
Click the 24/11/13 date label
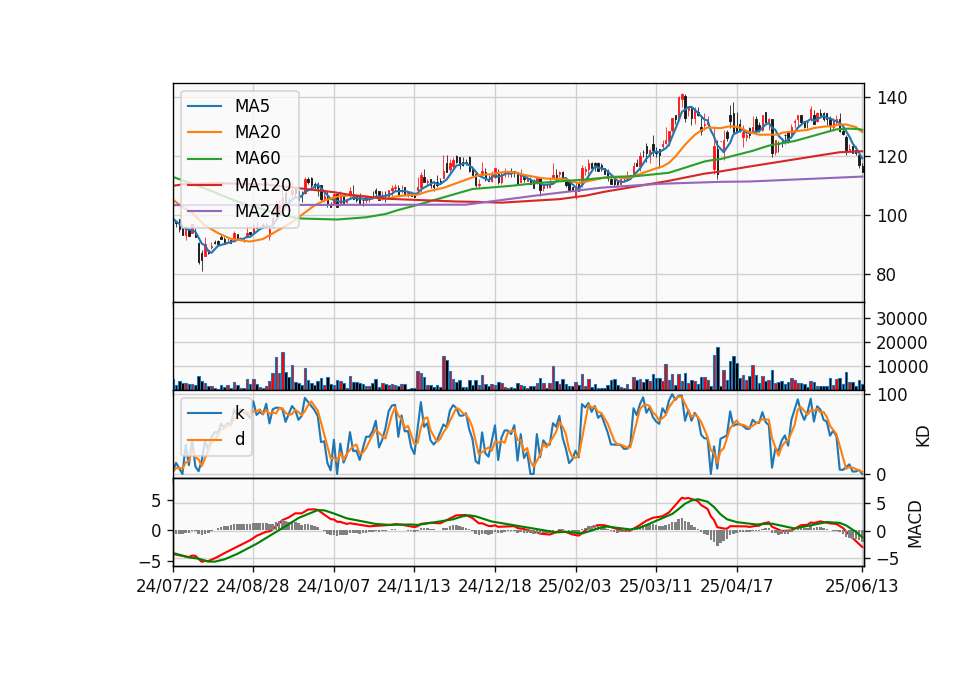pos(414,586)
